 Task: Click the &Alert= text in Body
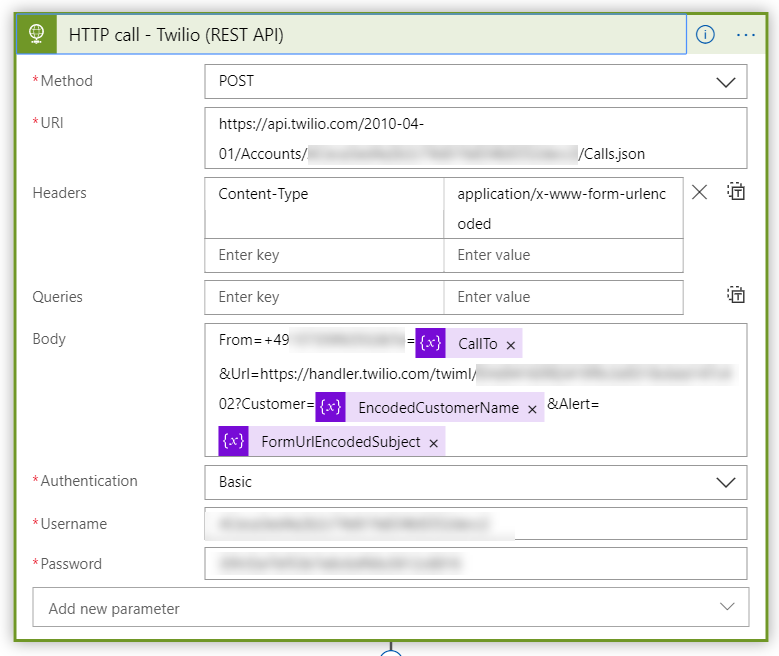click(573, 404)
